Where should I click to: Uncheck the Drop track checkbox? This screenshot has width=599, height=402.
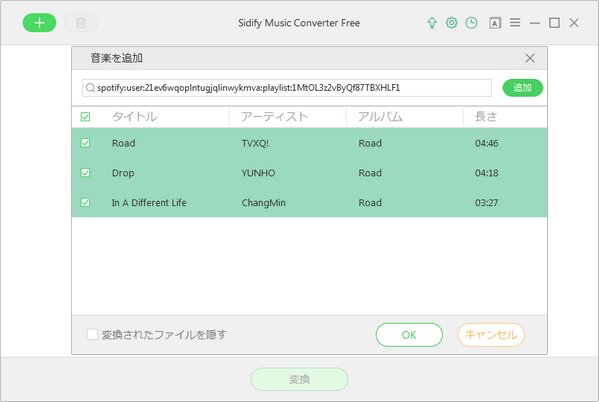click(85, 173)
